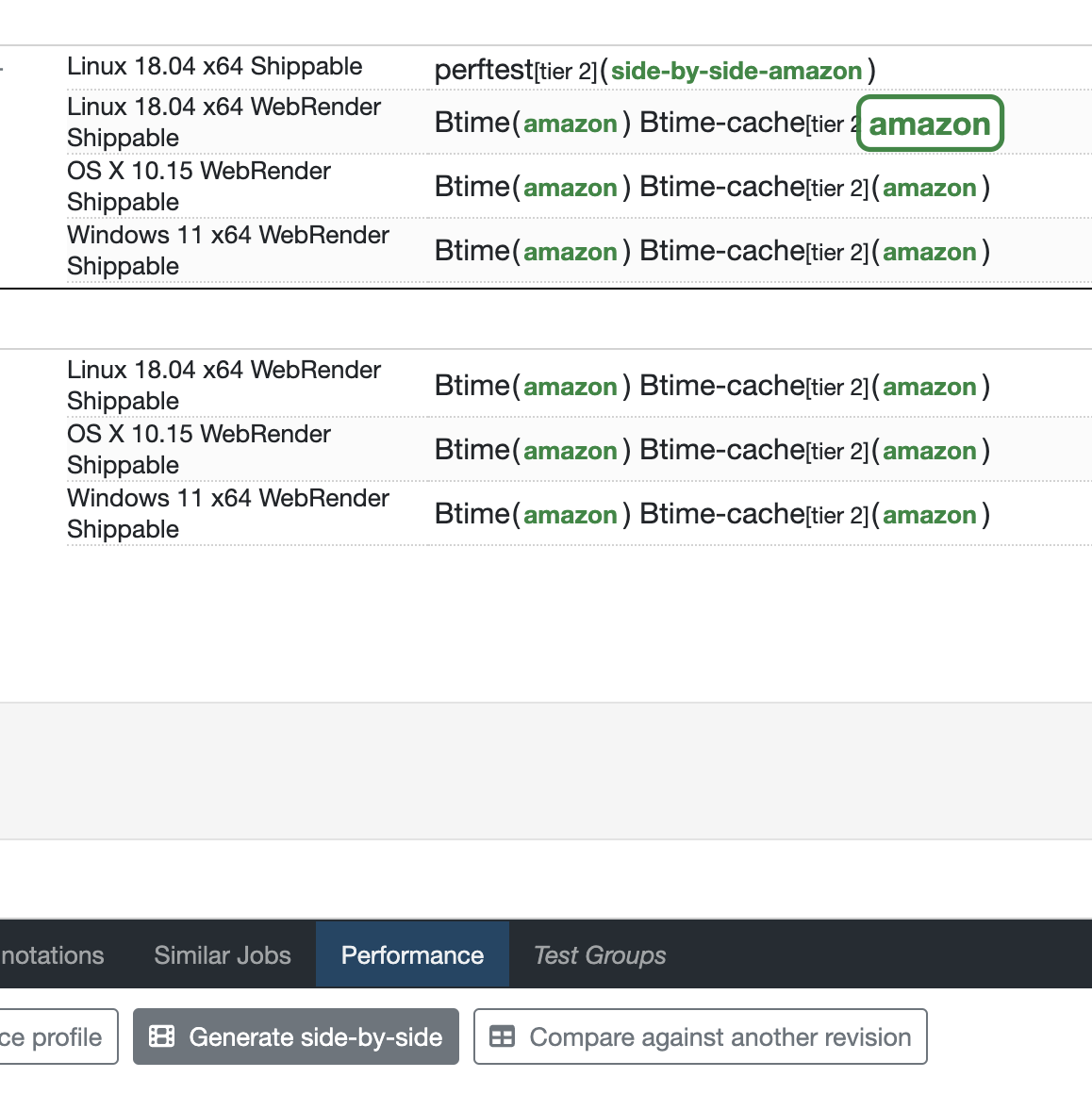Click the partially visible profile button
The width and height of the screenshot is (1092, 1094).
point(55,1036)
